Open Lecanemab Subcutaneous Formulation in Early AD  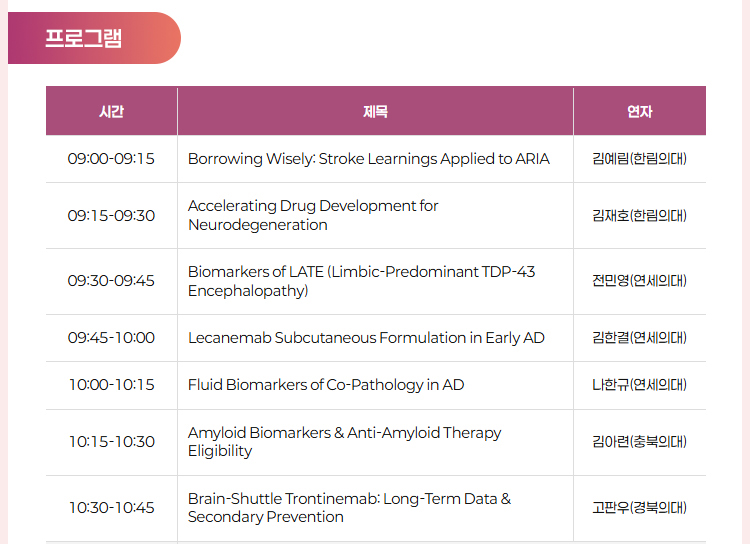coord(366,338)
